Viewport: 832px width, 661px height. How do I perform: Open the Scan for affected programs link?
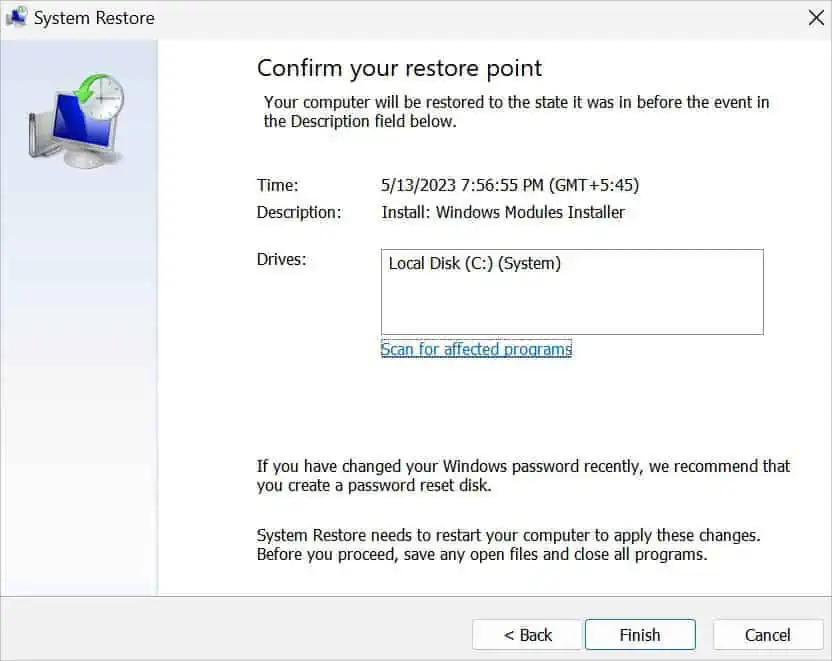476,349
